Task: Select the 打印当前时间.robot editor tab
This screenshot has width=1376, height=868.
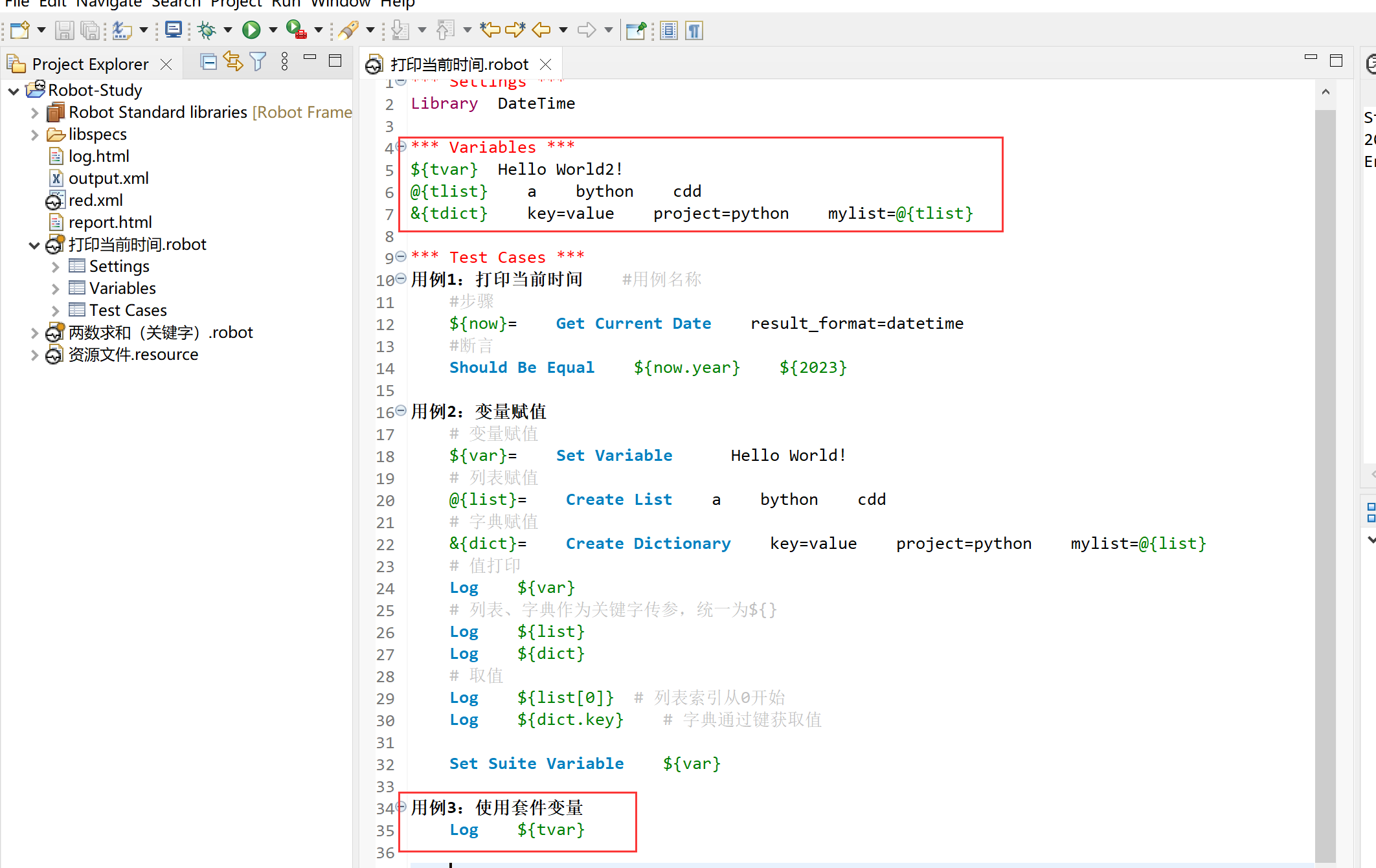Action: [459, 64]
